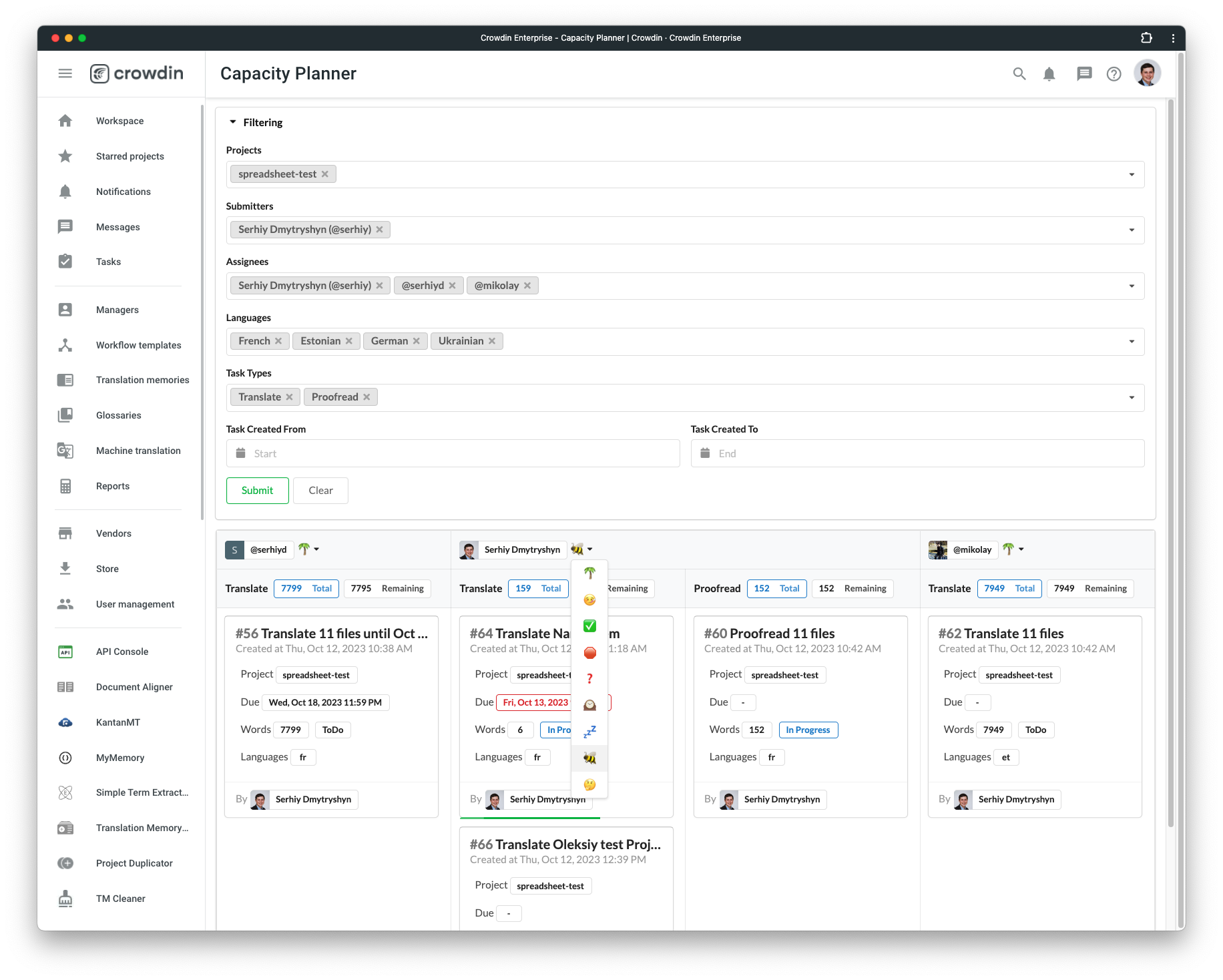
Task: Select the palm tree status emoji
Action: pyautogui.click(x=589, y=573)
